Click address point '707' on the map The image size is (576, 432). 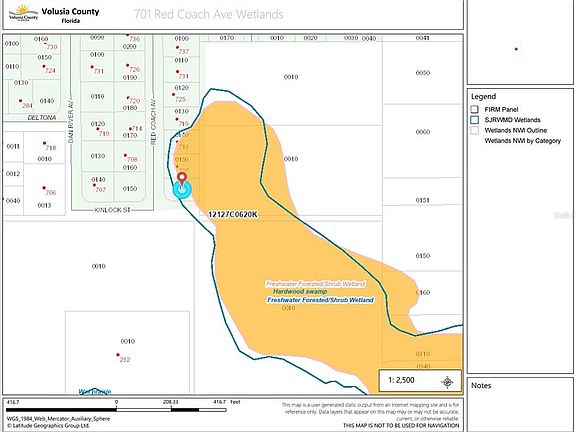(x=100, y=190)
